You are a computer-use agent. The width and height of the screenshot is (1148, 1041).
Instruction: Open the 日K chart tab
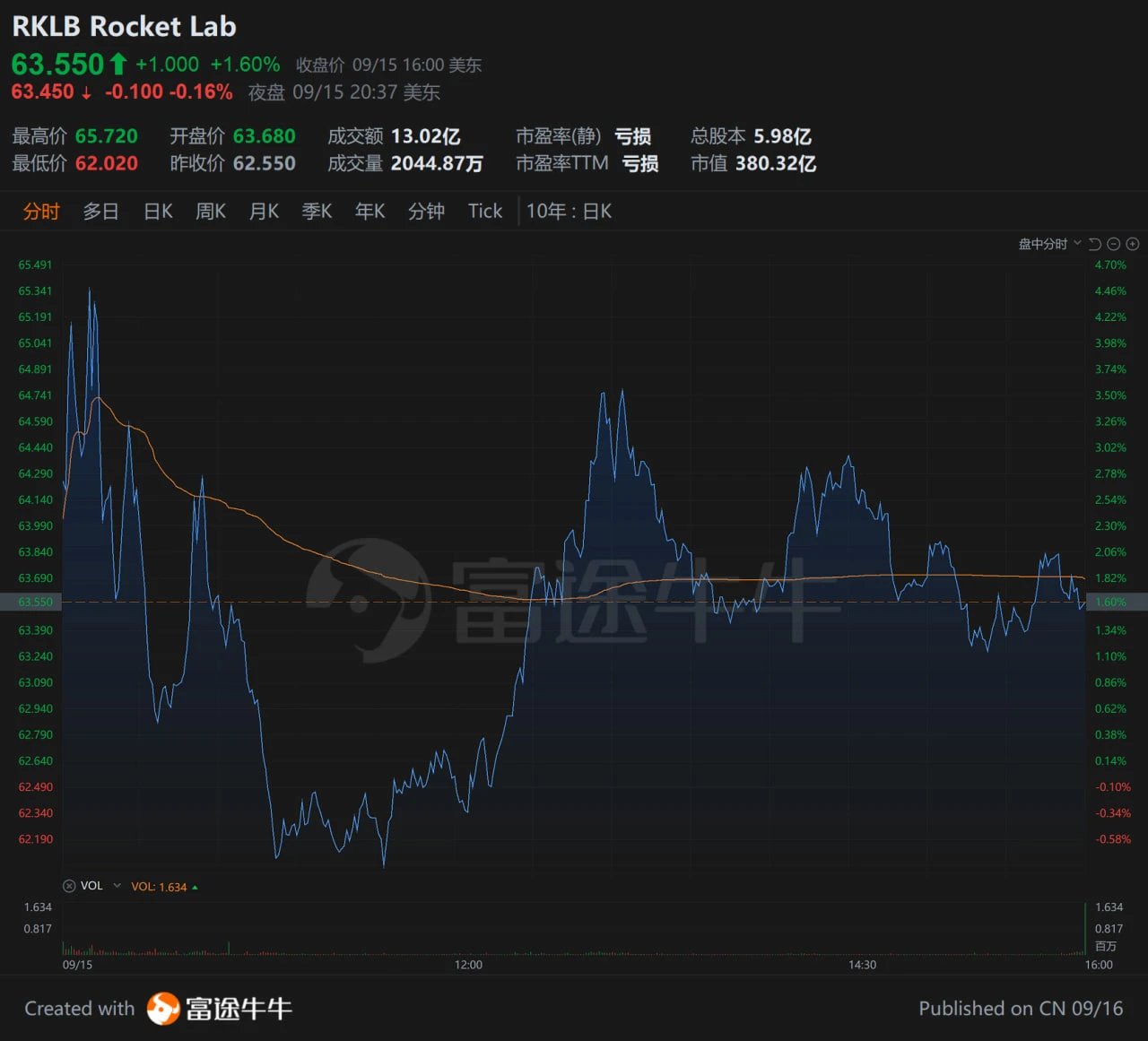point(158,212)
